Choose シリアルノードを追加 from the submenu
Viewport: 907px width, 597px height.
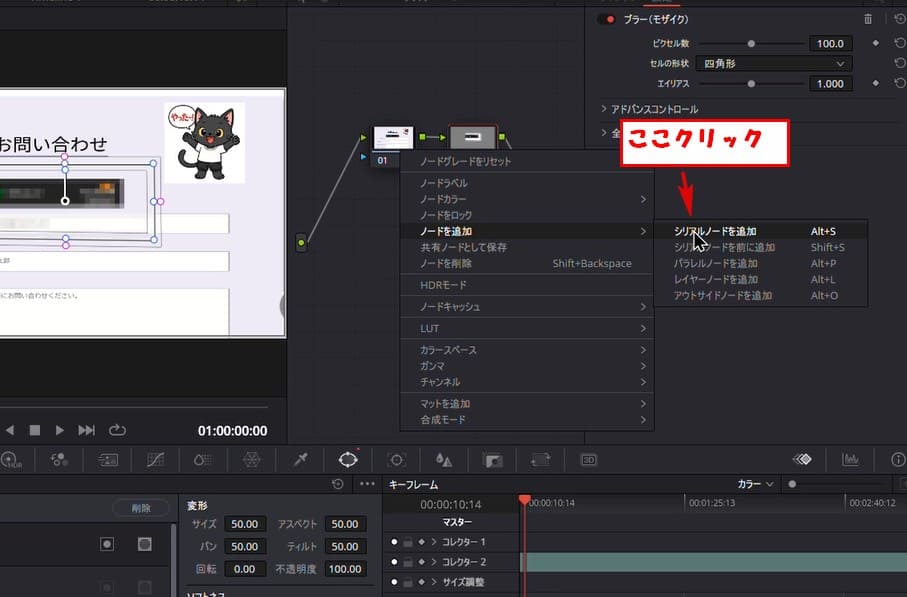[715, 231]
